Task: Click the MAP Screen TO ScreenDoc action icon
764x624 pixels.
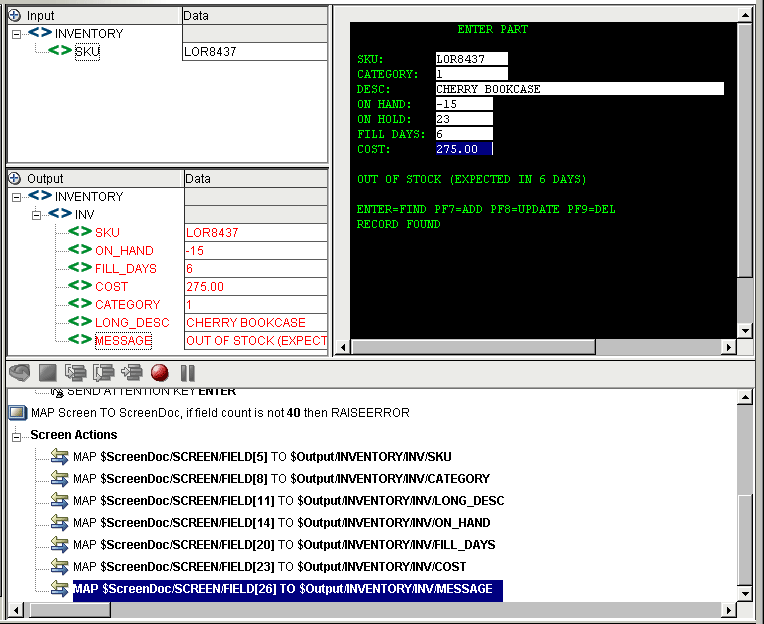Action: (x=17, y=413)
